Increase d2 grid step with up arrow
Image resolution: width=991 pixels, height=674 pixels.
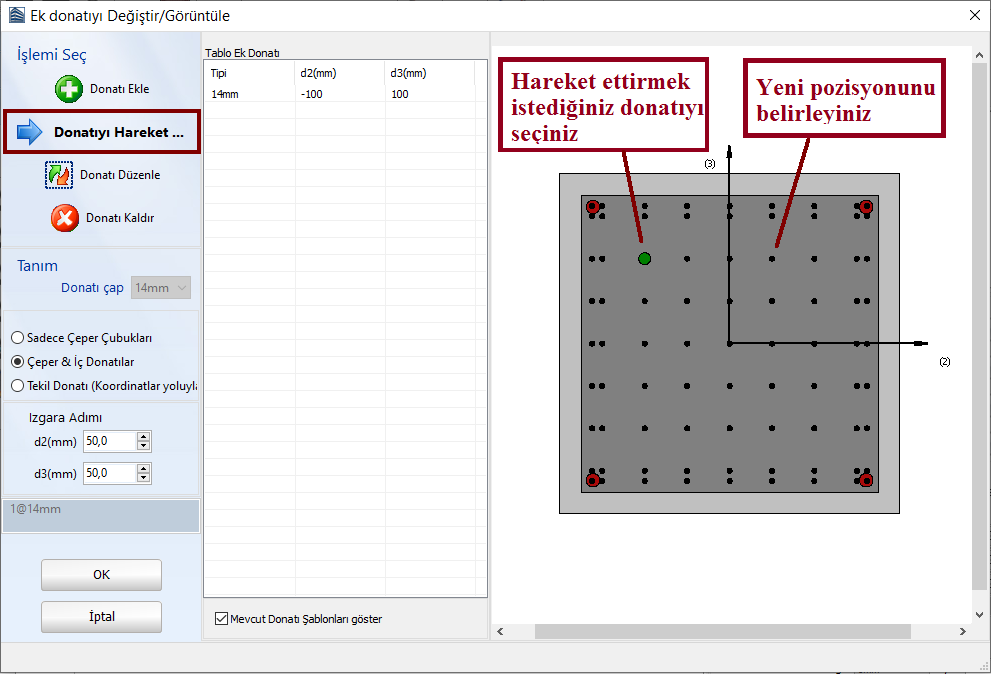coord(144,436)
